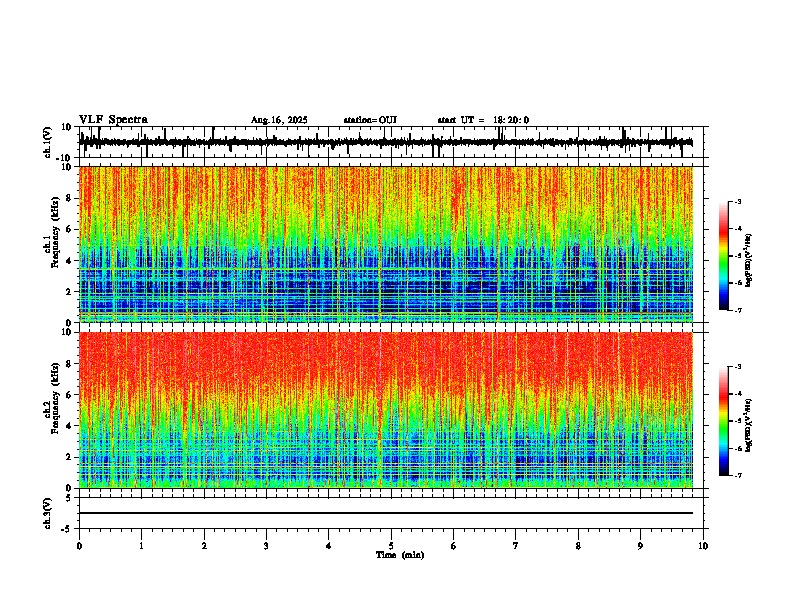The width and height of the screenshot is (792, 612).
Task: Click the "3" tick on the time axis
Action: tap(266, 546)
